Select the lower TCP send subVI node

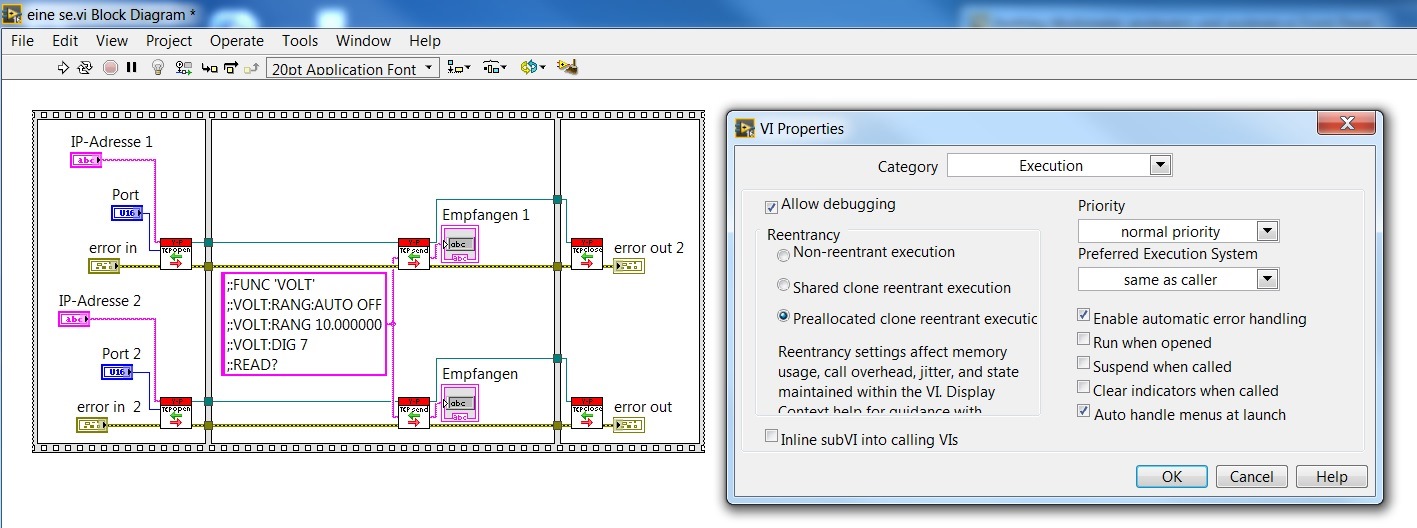(414, 412)
